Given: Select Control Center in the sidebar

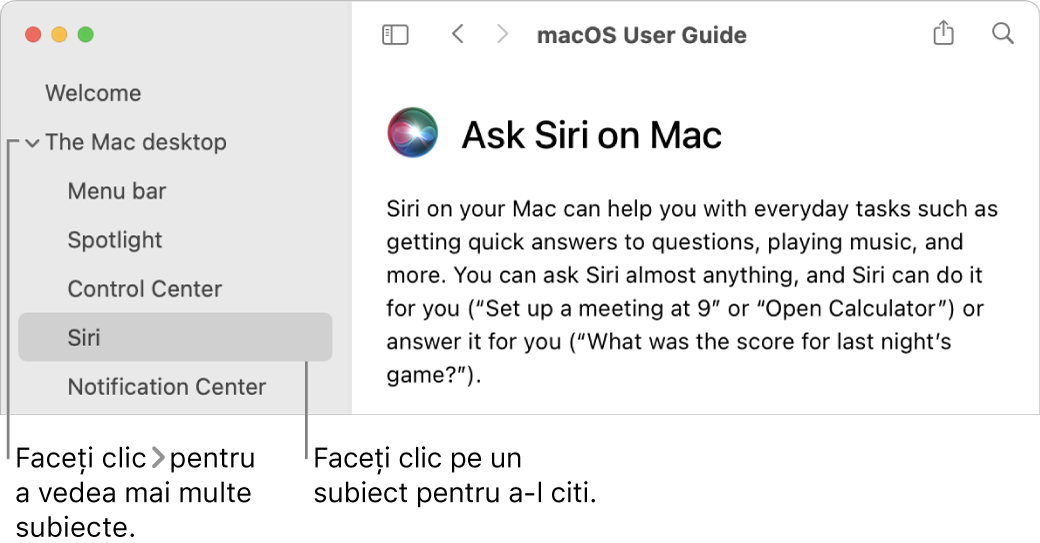Looking at the screenshot, I should (x=145, y=289).
